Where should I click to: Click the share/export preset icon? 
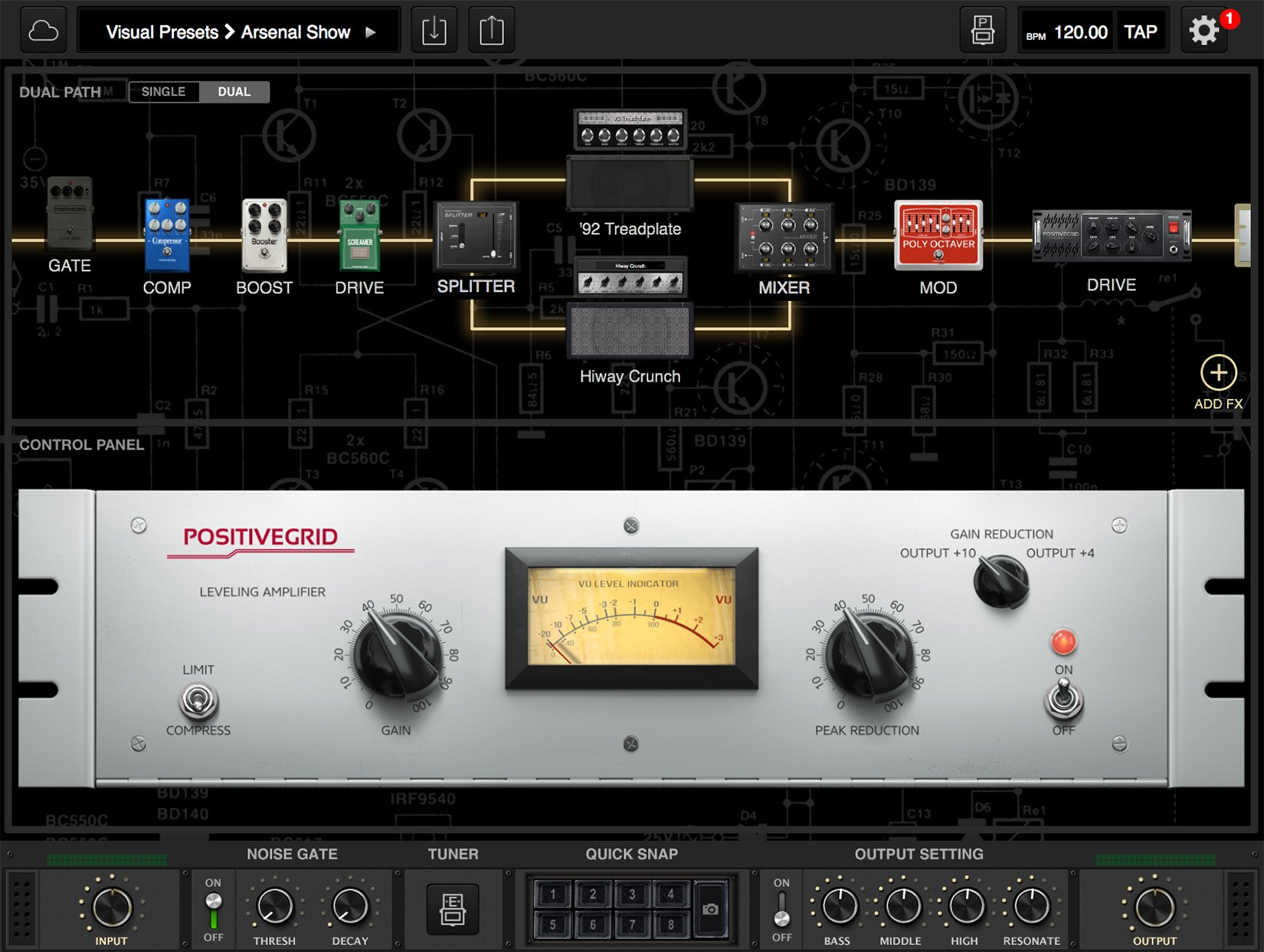click(x=490, y=29)
